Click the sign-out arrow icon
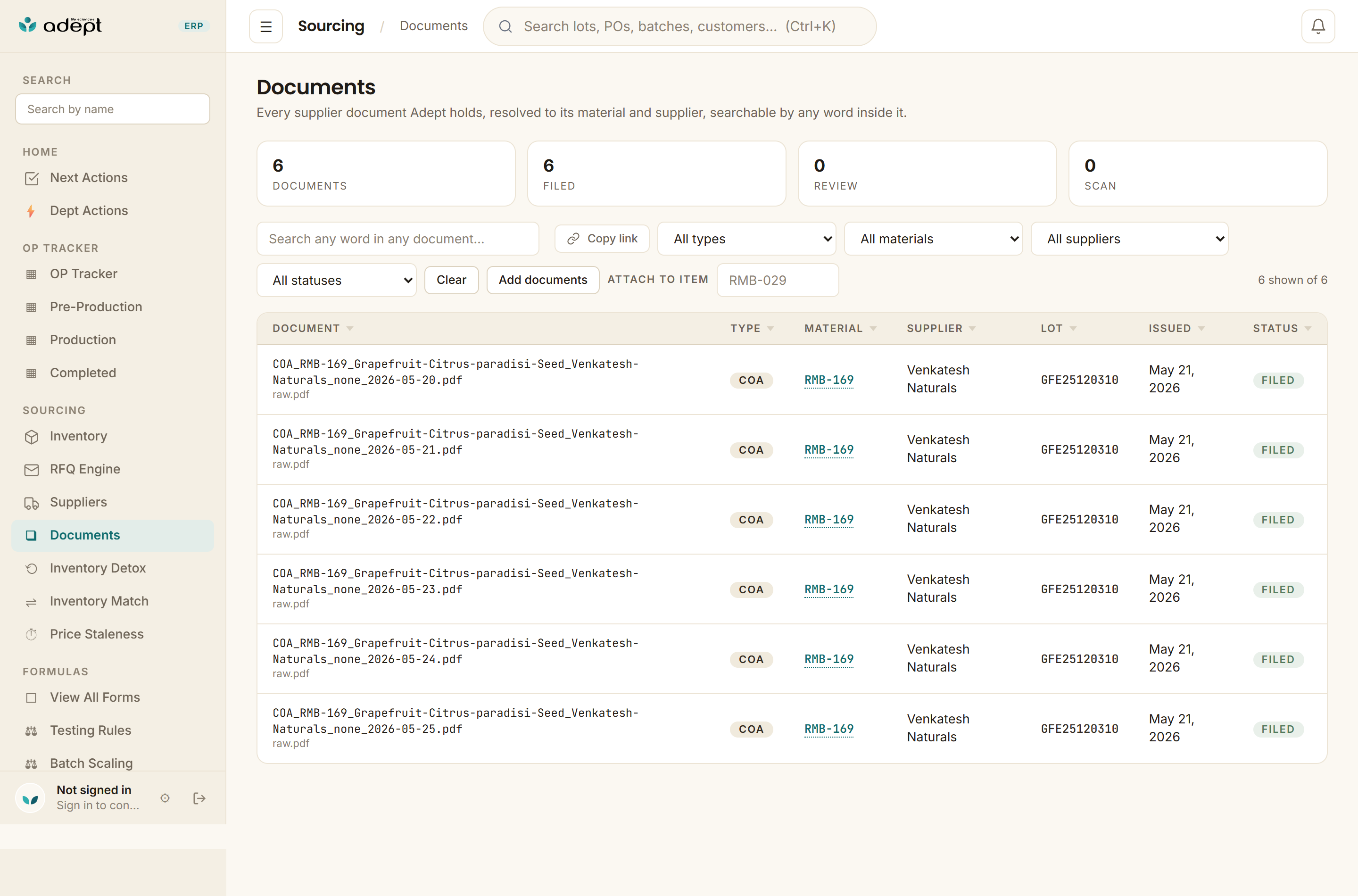 [x=199, y=798]
